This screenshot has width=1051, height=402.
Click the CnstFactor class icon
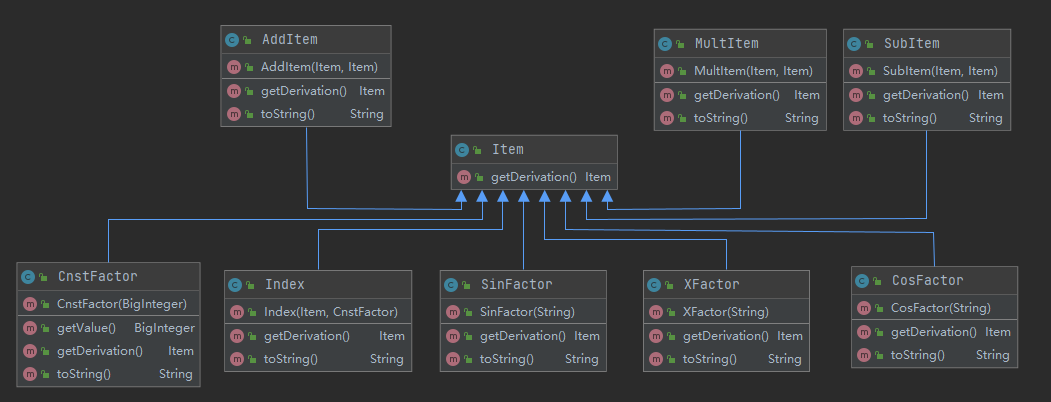[x=28, y=277]
